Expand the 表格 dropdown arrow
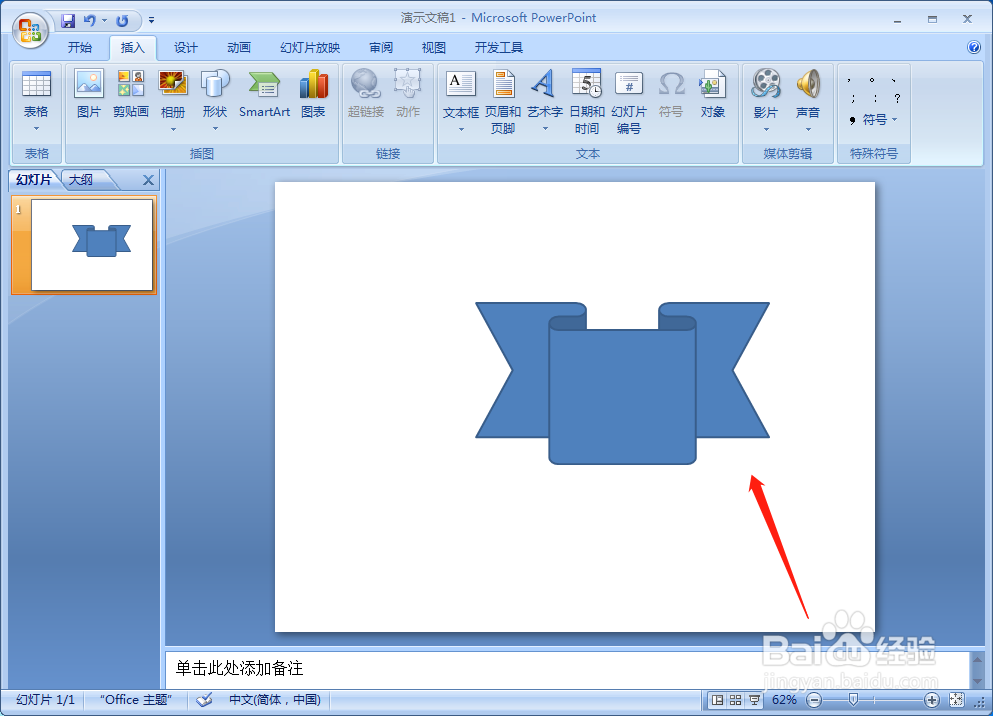This screenshot has height=716, width=993. point(36,129)
